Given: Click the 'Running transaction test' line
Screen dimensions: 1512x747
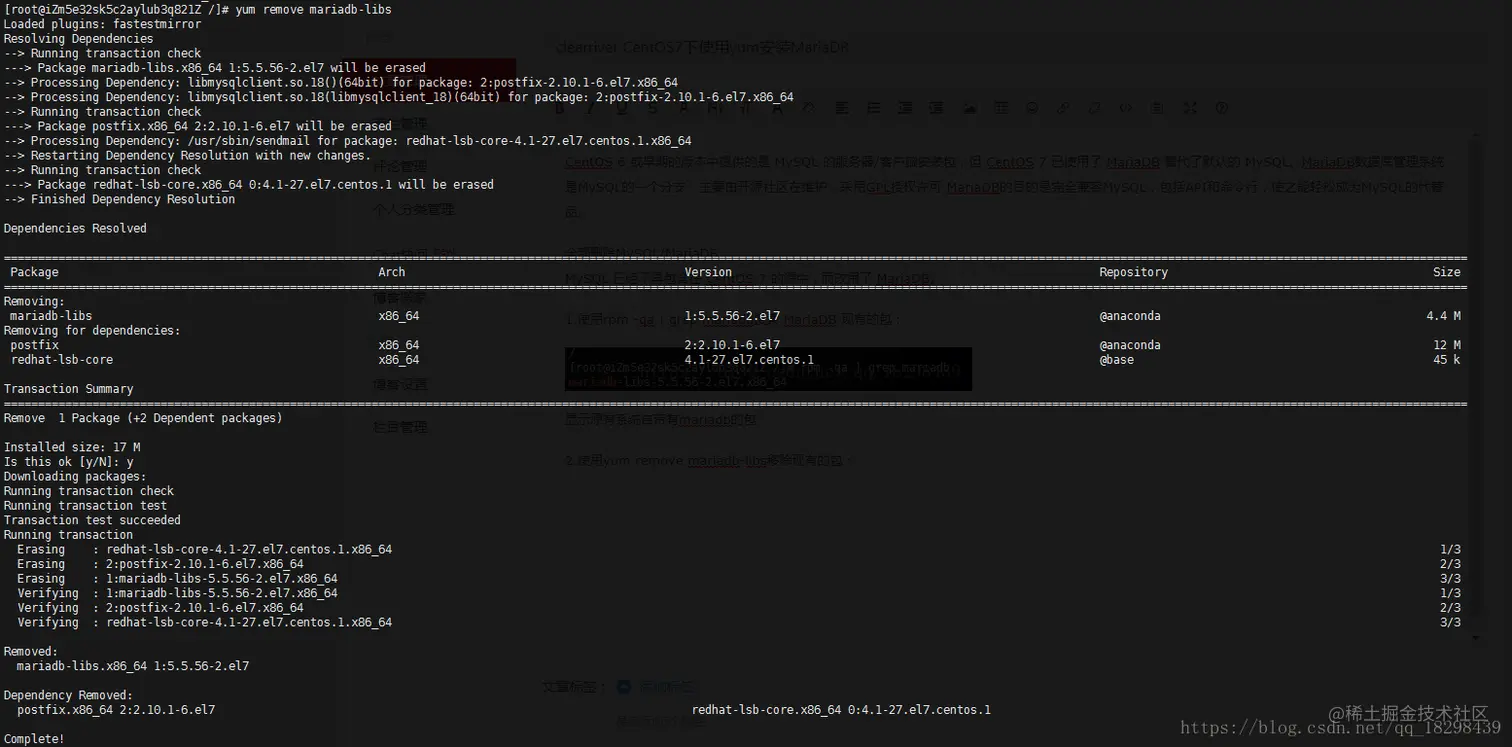Looking at the screenshot, I should point(85,505).
